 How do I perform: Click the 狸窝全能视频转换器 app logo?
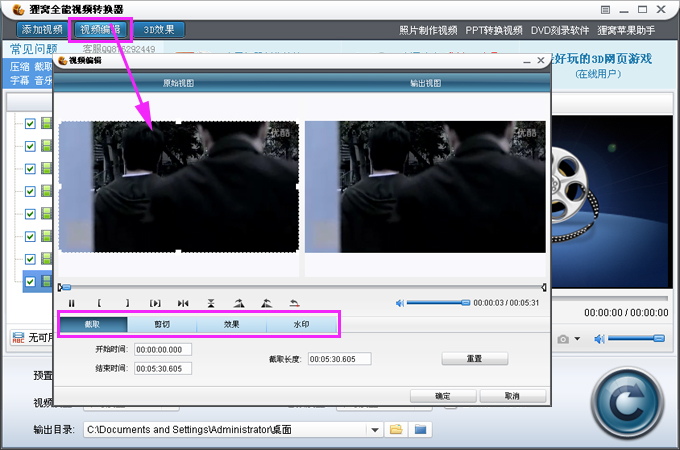[x=18, y=9]
